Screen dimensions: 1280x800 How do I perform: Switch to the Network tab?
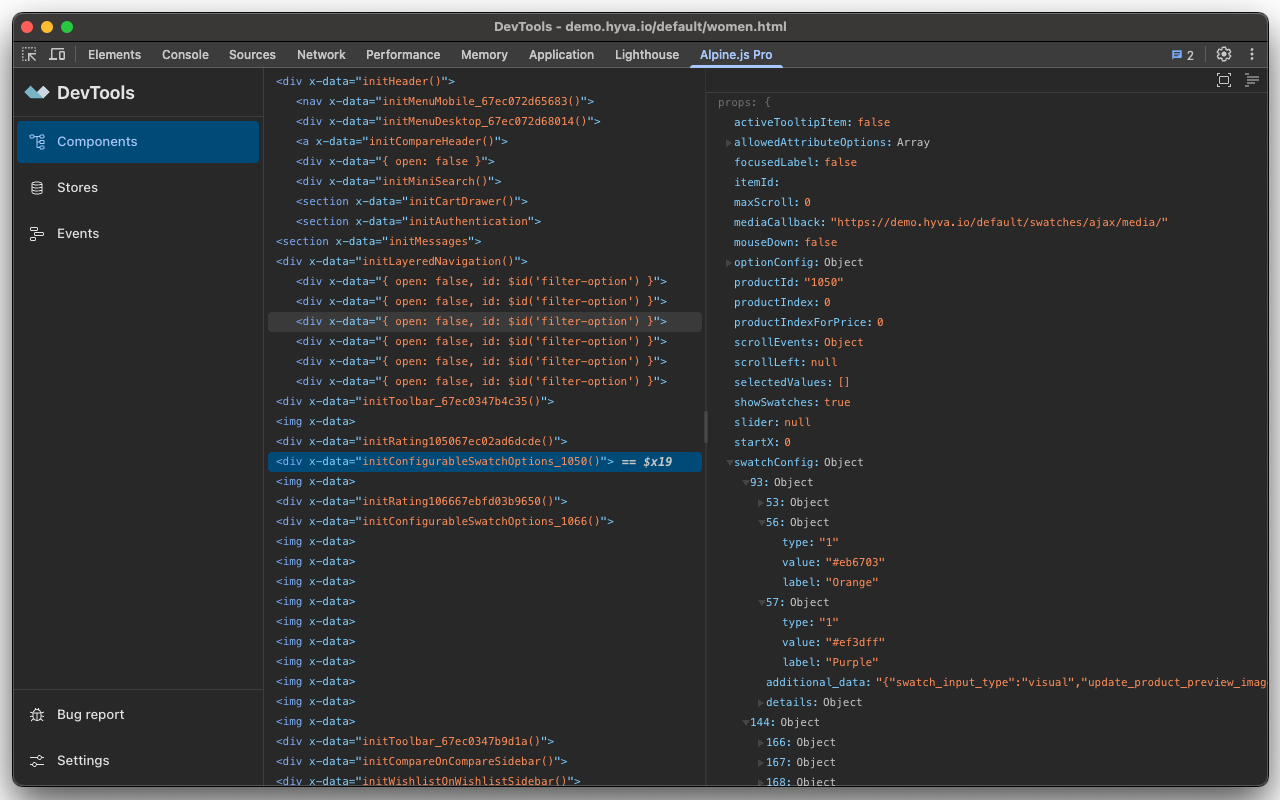point(321,55)
